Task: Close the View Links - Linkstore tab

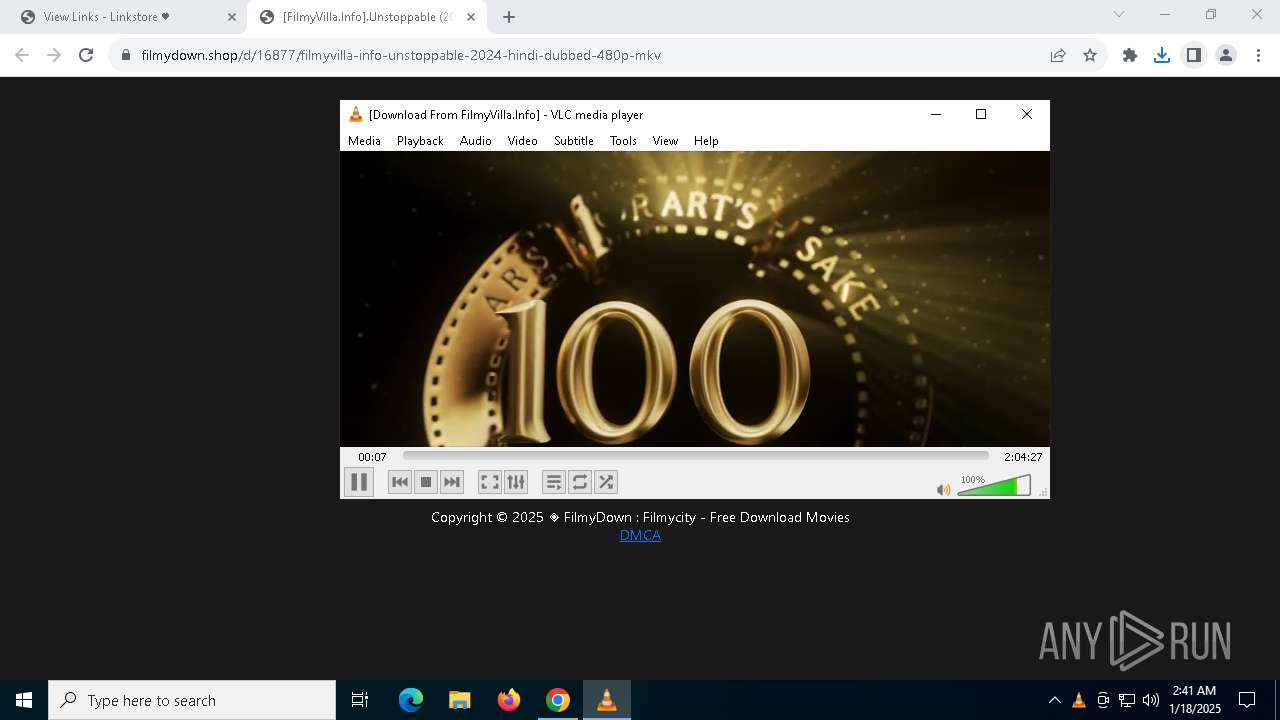Action: click(x=231, y=17)
